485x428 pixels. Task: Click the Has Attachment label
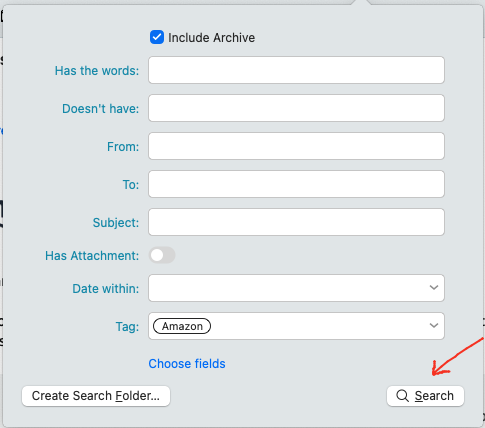(92, 256)
